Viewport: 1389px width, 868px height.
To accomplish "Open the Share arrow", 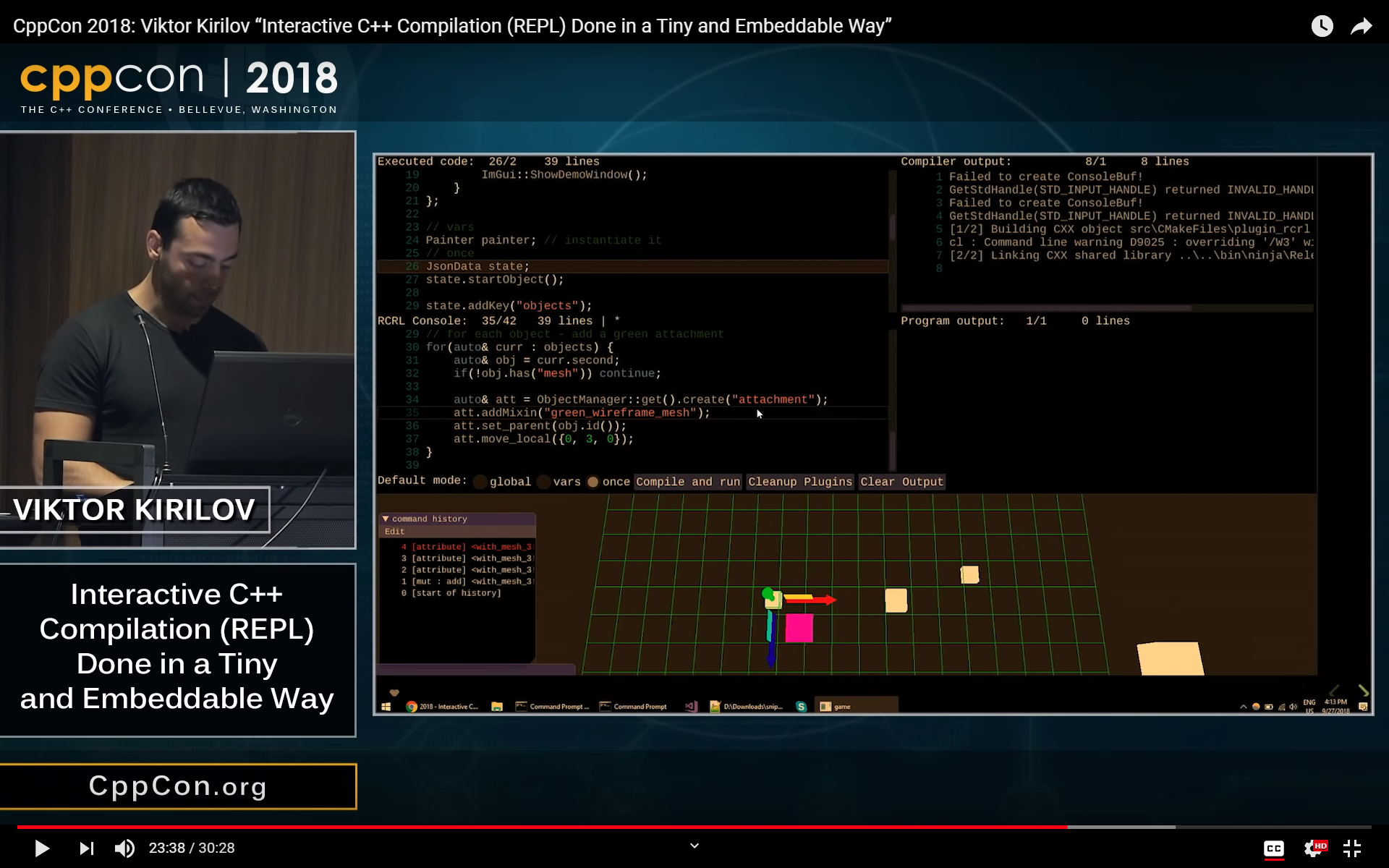I will pos(1361,27).
